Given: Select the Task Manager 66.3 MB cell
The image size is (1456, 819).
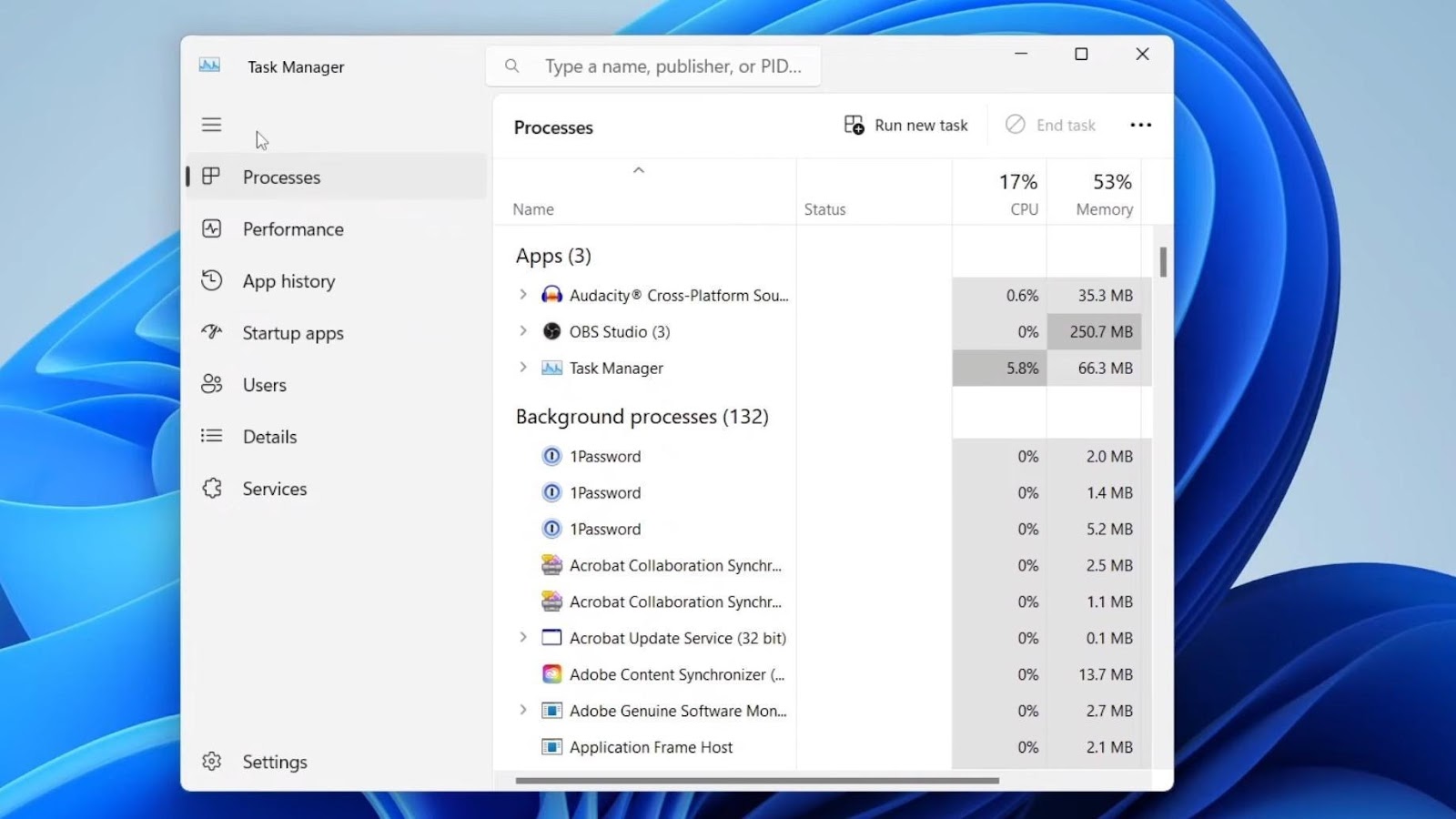Looking at the screenshot, I should (1095, 368).
